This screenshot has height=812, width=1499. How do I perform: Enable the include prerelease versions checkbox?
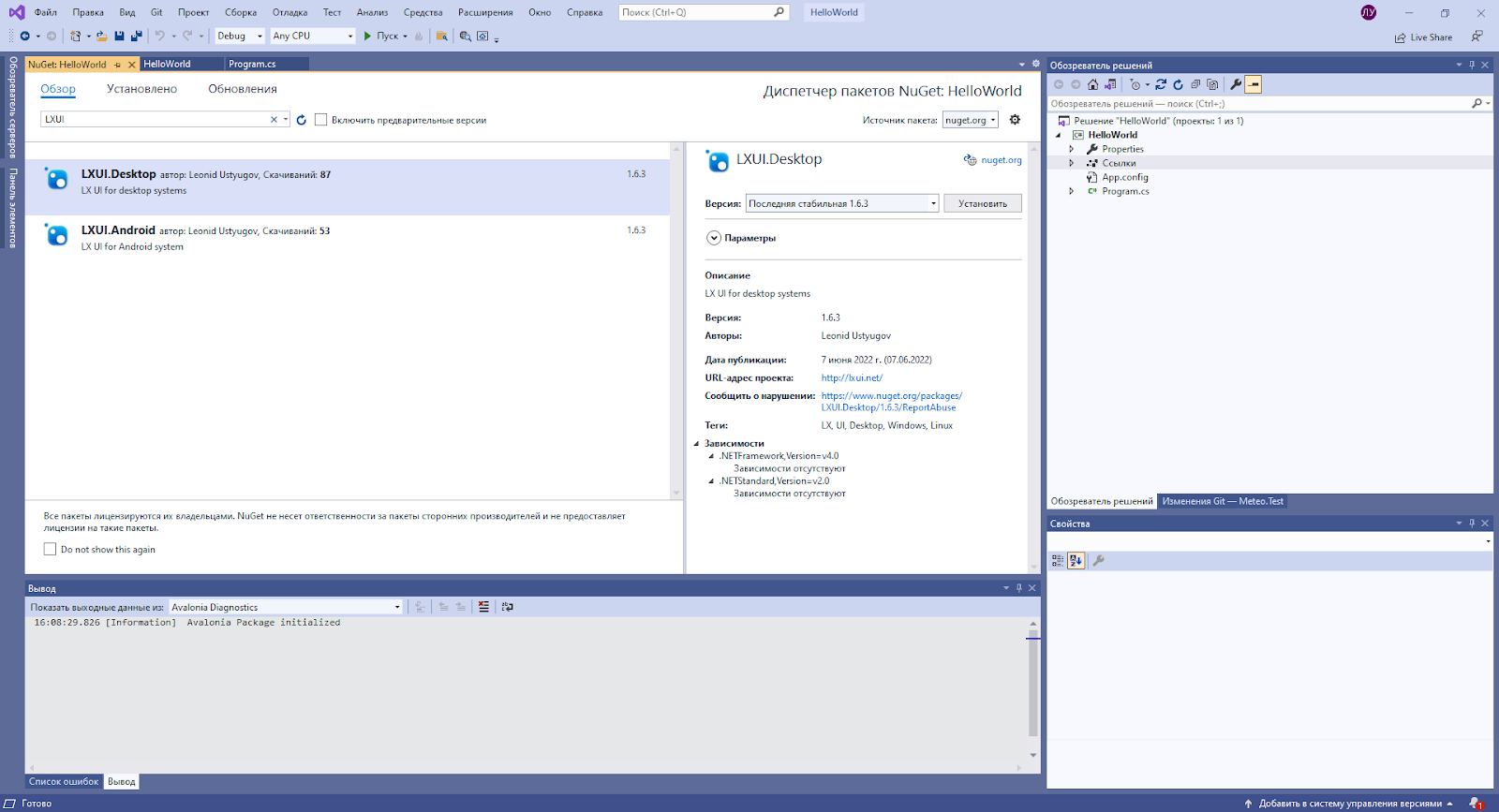tap(321, 120)
